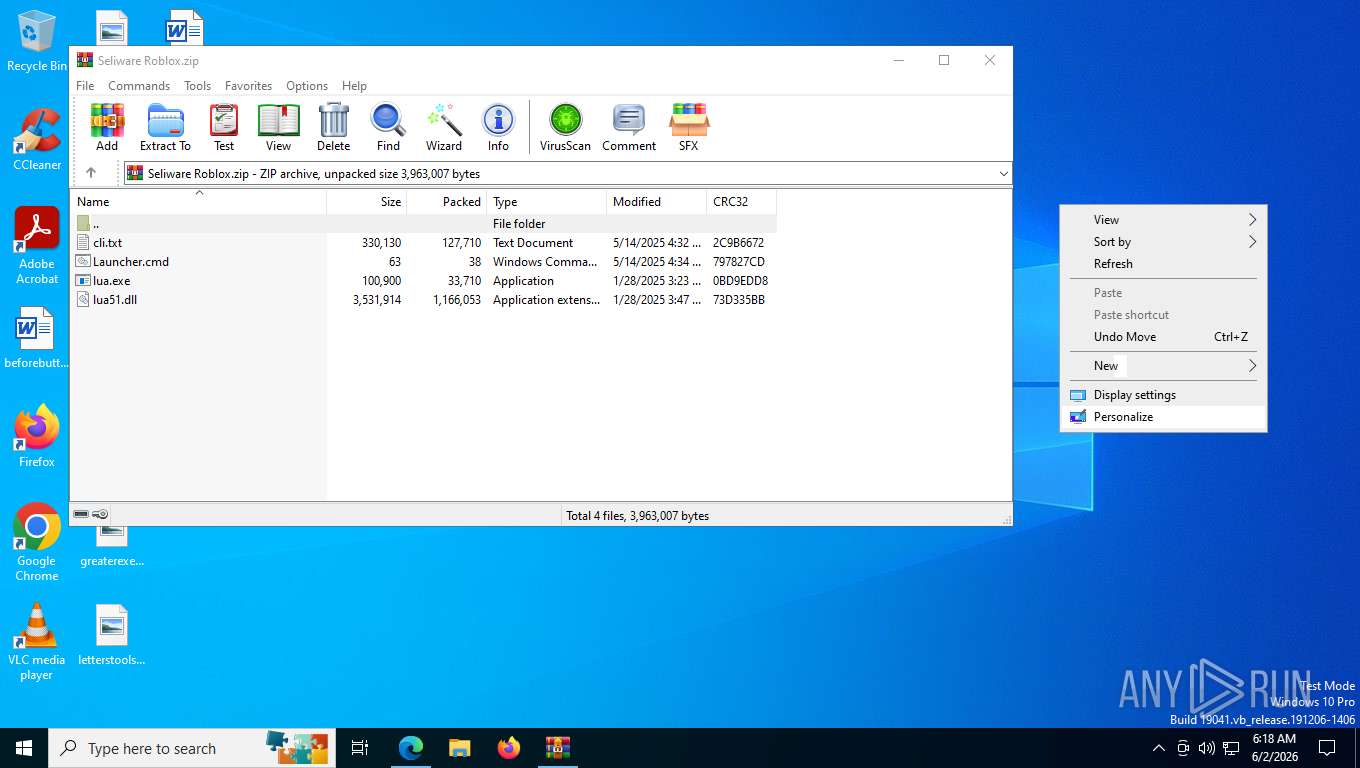Open the beforebutt Word document icon
The image size is (1360, 768).
click(x=37, y=338)
